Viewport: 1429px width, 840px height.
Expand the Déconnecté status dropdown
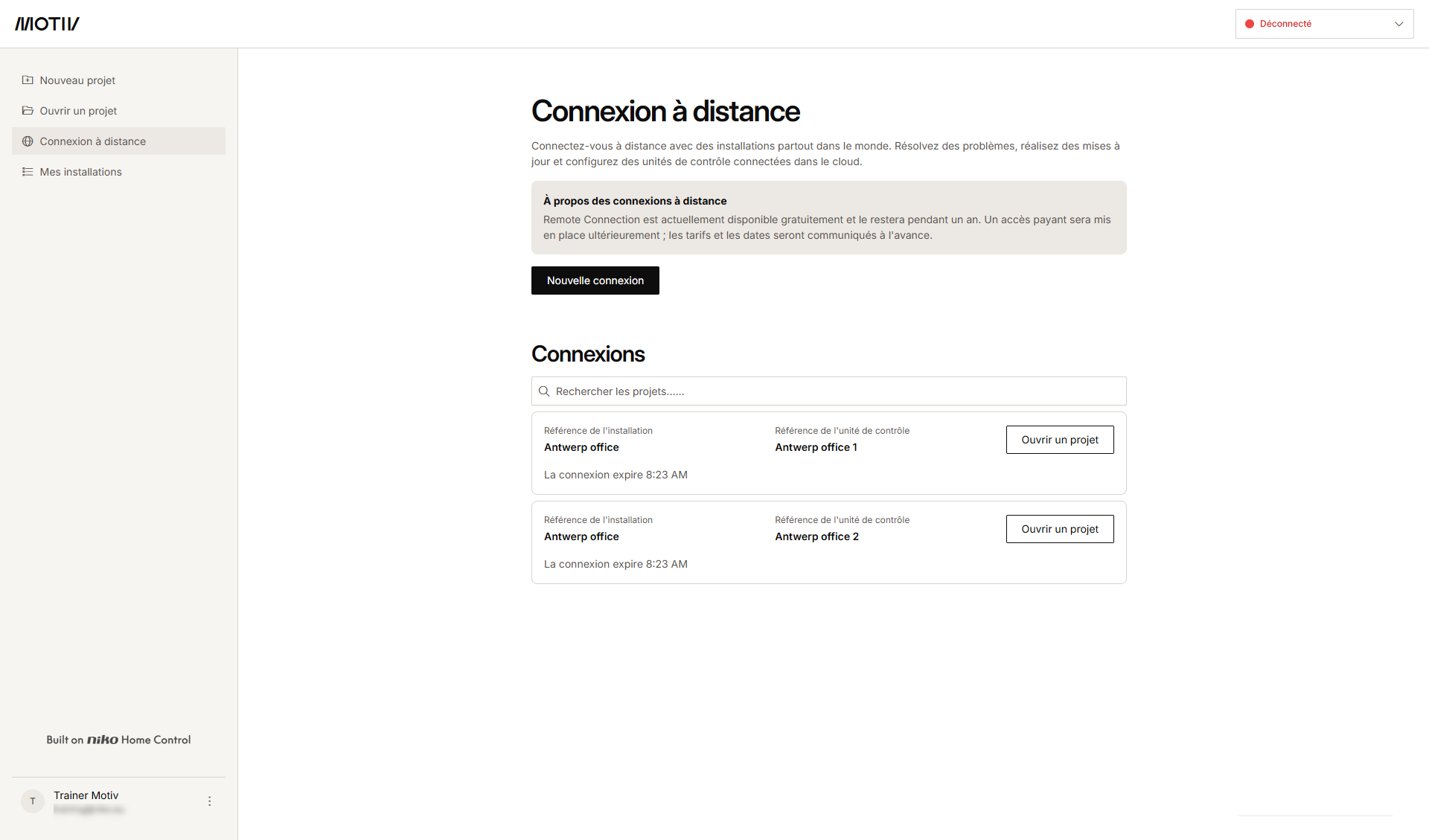point(1325,24)
